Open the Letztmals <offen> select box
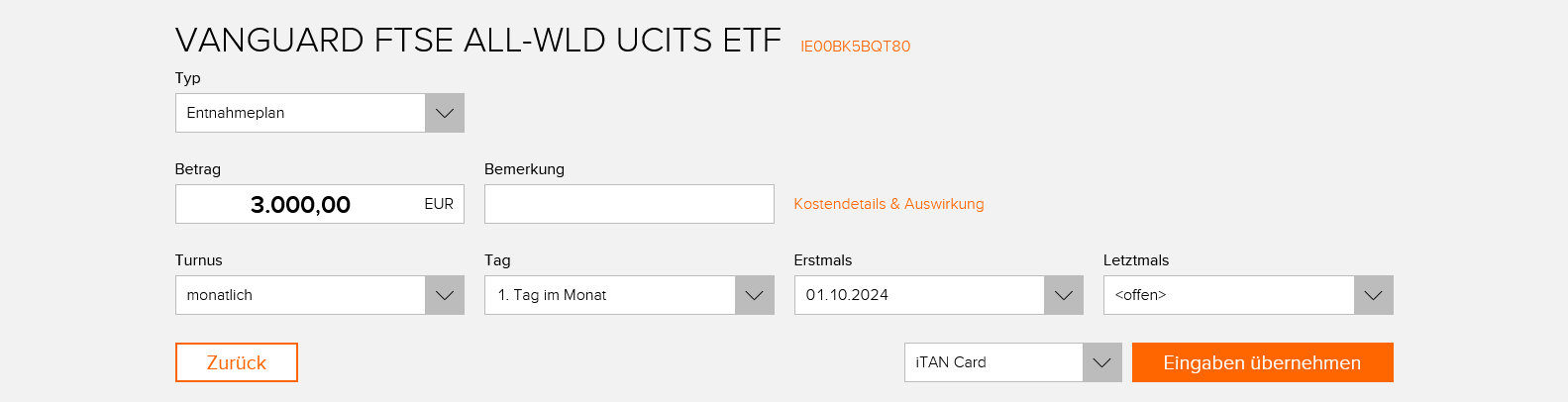The image size is (1568, 402). click(x=1228, y=295)
